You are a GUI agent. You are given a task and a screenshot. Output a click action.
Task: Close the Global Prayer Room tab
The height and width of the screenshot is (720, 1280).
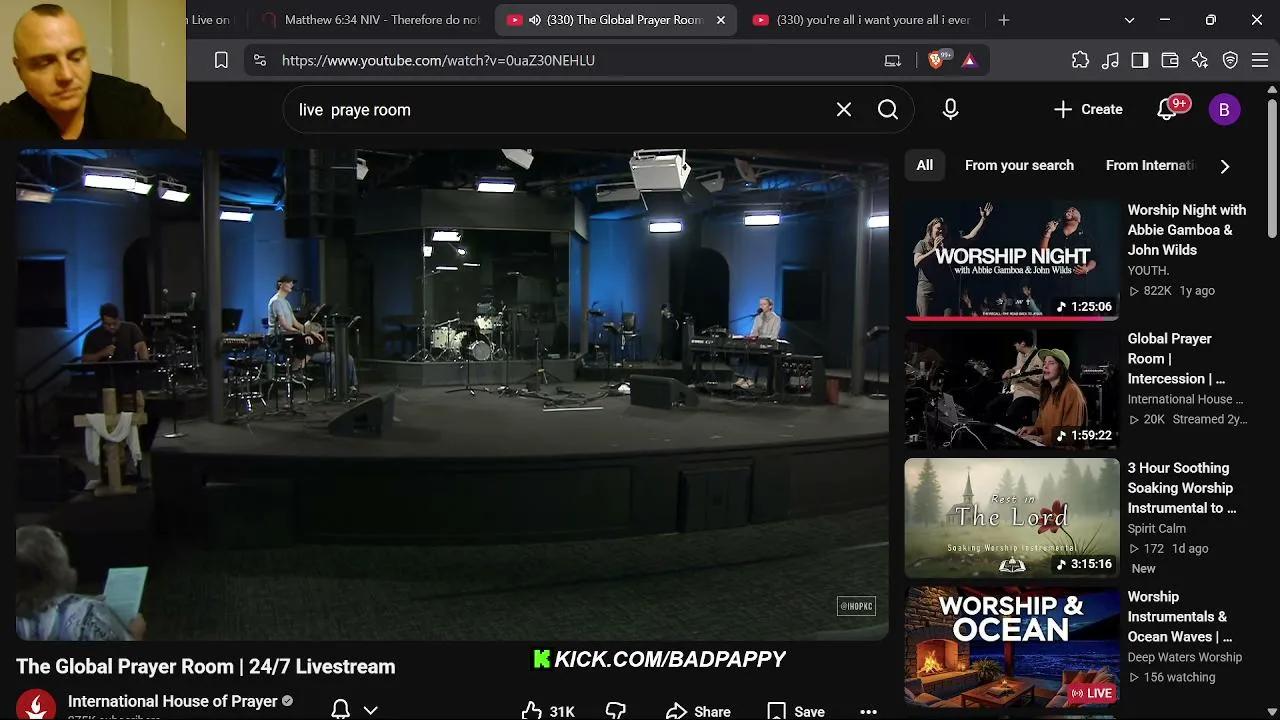721,20
